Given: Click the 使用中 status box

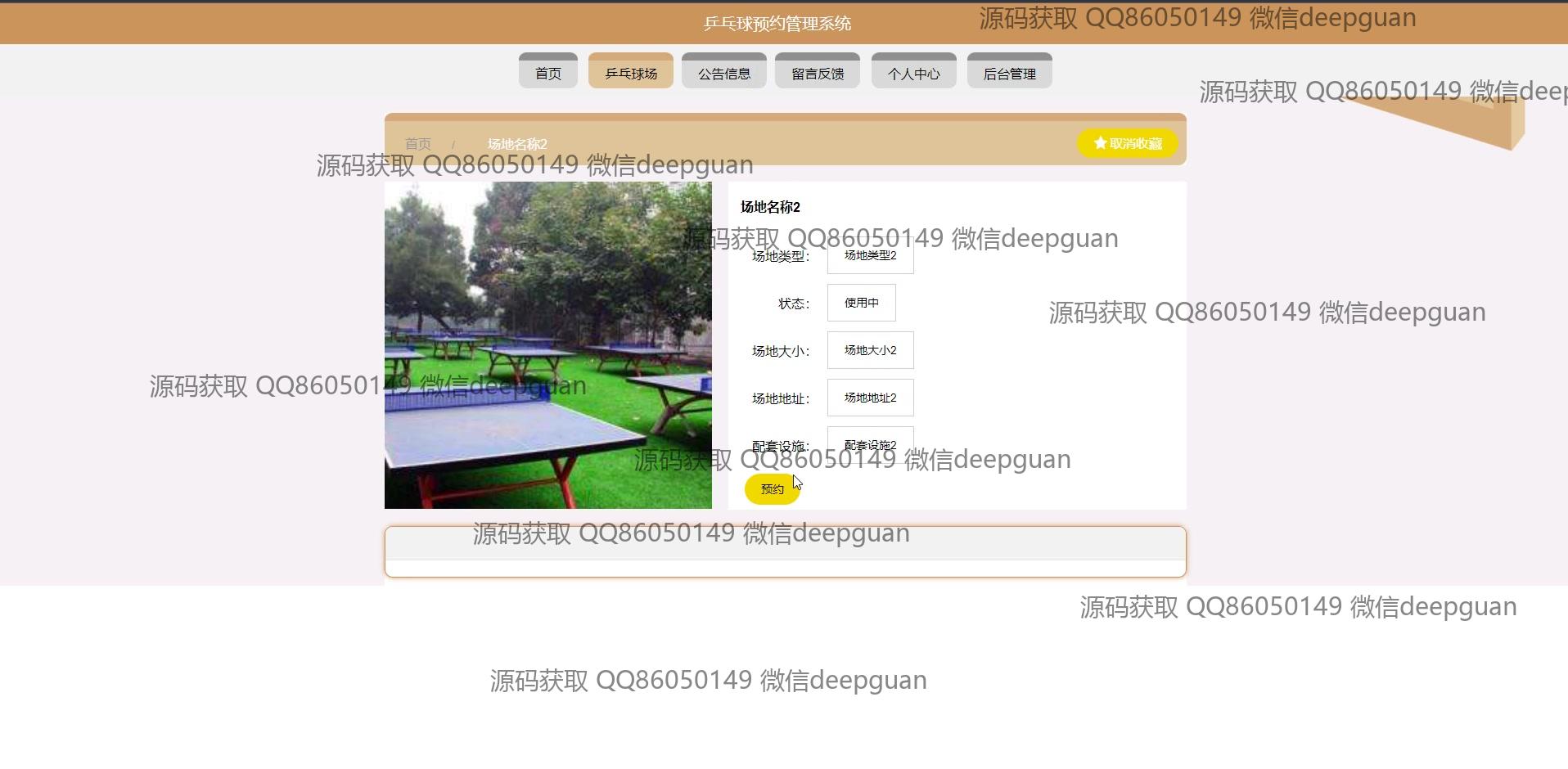Looking at the screenshot, I should (861, 303).
